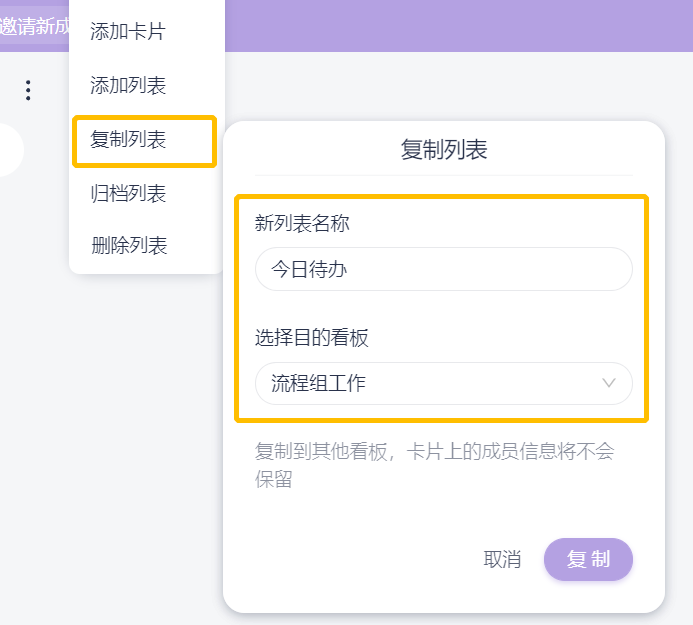Click the chevron arrow in the board selector
The image size is (693, 625).
pyautogui.click(x=609, y=383)
